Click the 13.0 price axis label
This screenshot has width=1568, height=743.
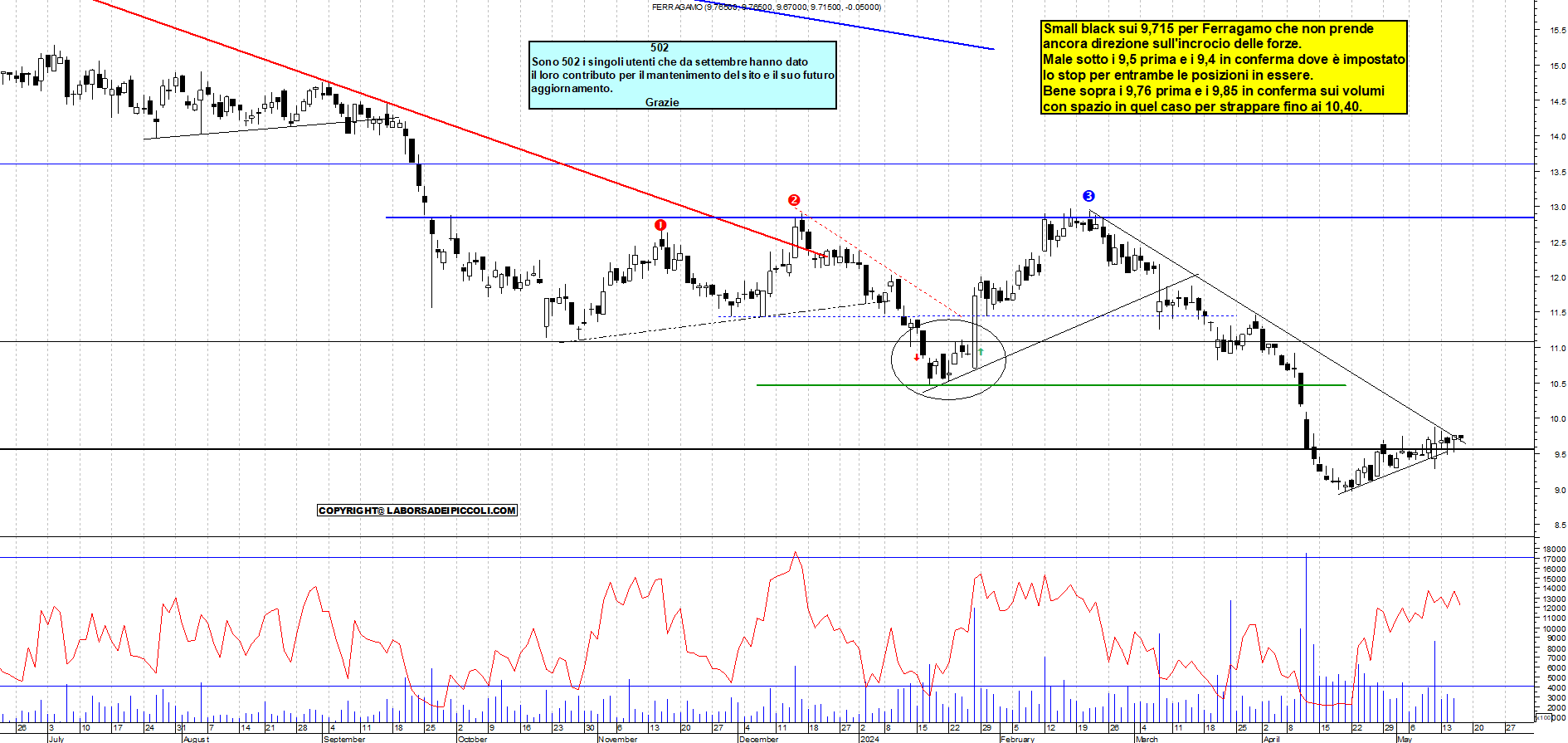pos(1557,208)
